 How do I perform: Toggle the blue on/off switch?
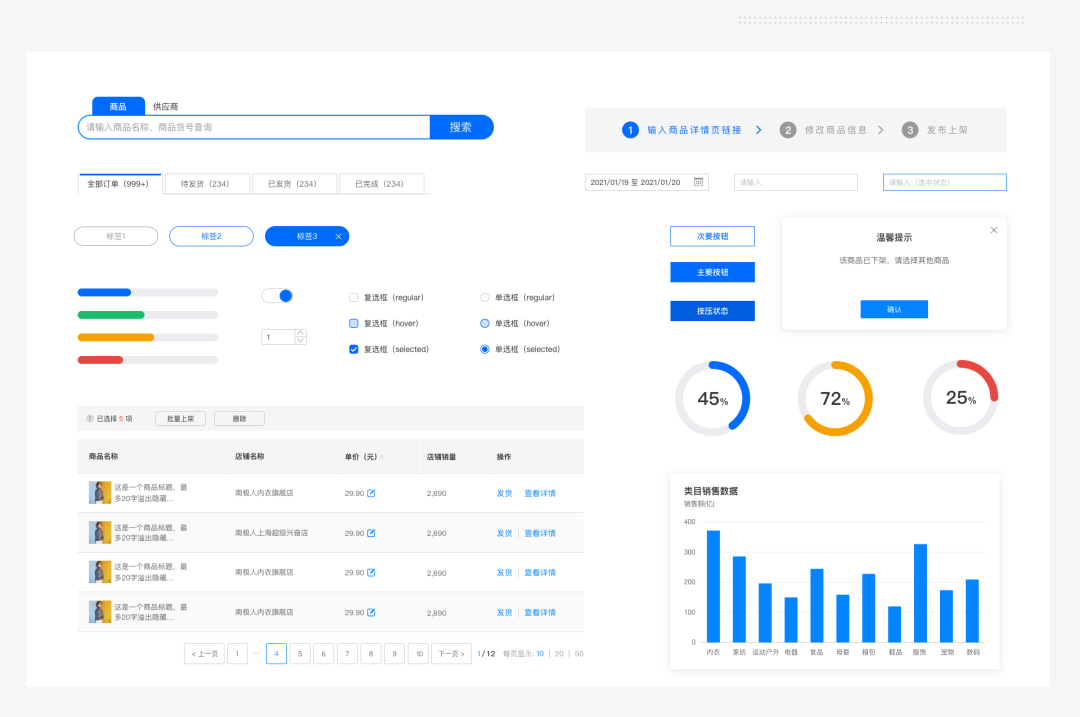[x=278, y=295]
